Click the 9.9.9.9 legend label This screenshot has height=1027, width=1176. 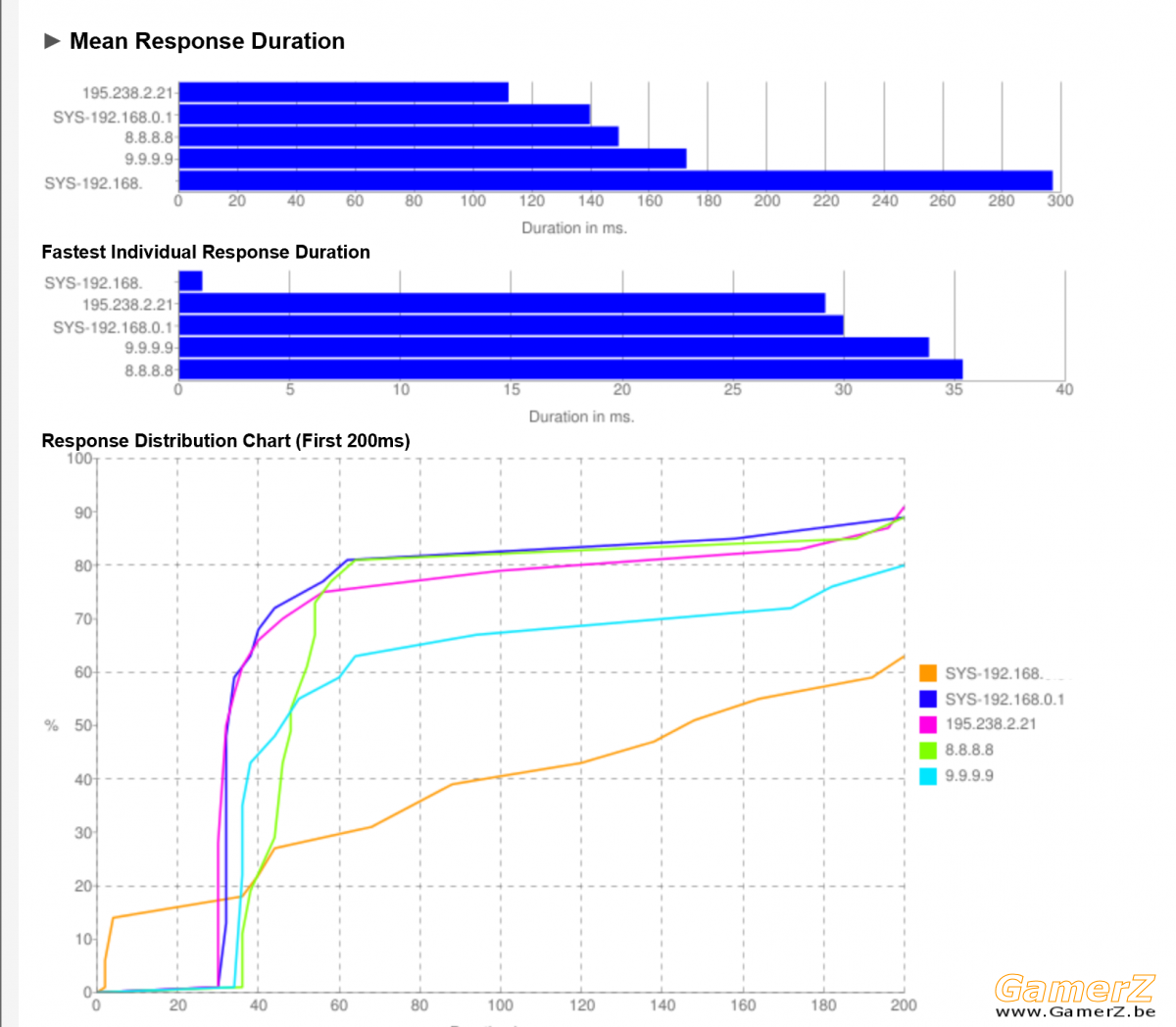969,775
